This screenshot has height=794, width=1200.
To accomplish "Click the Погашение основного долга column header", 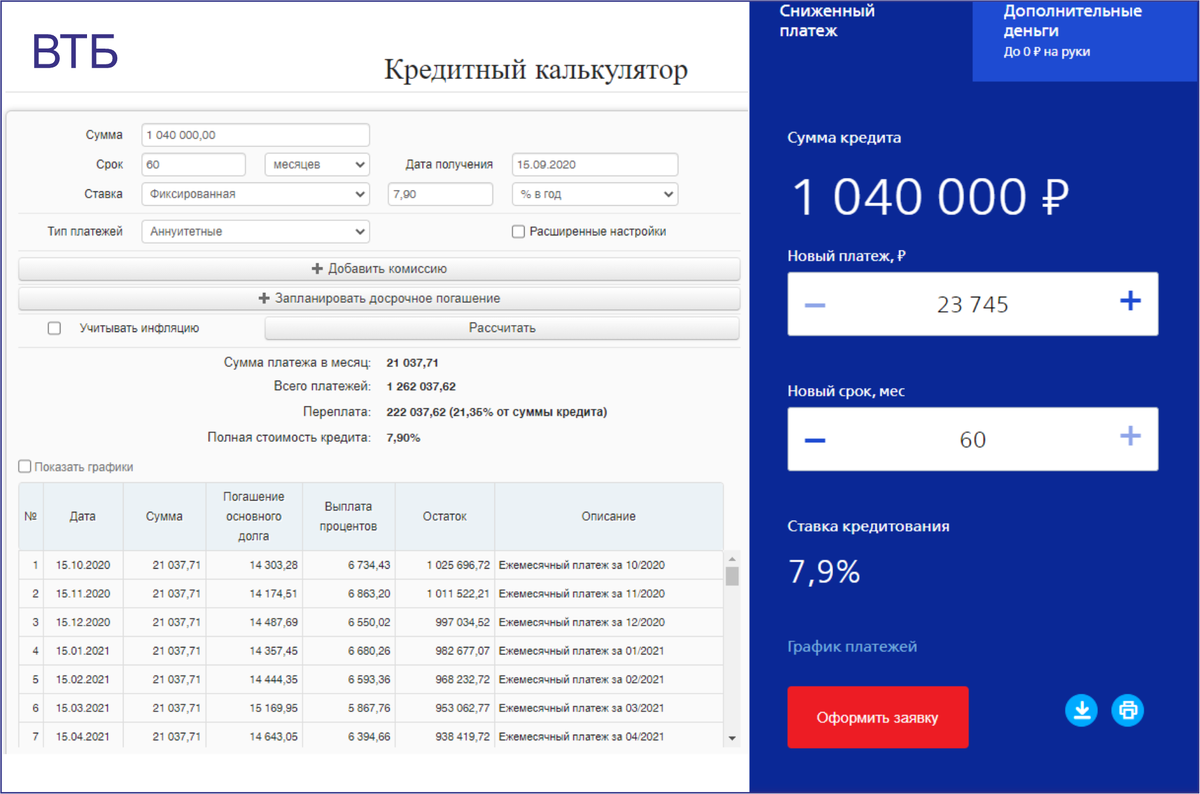I will pyautogui.click(x=254, y=517).
